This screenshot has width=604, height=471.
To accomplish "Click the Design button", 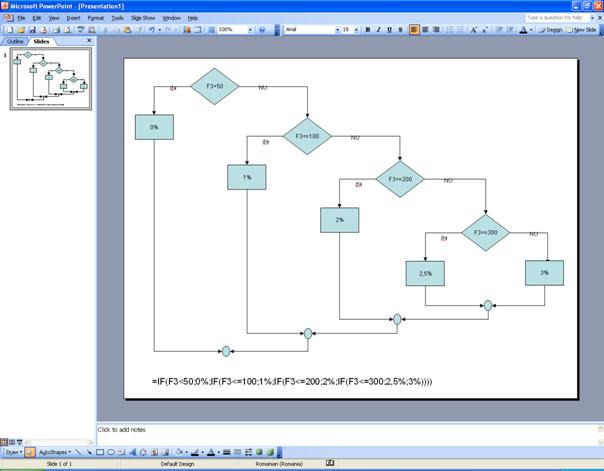I will point(552,30).
